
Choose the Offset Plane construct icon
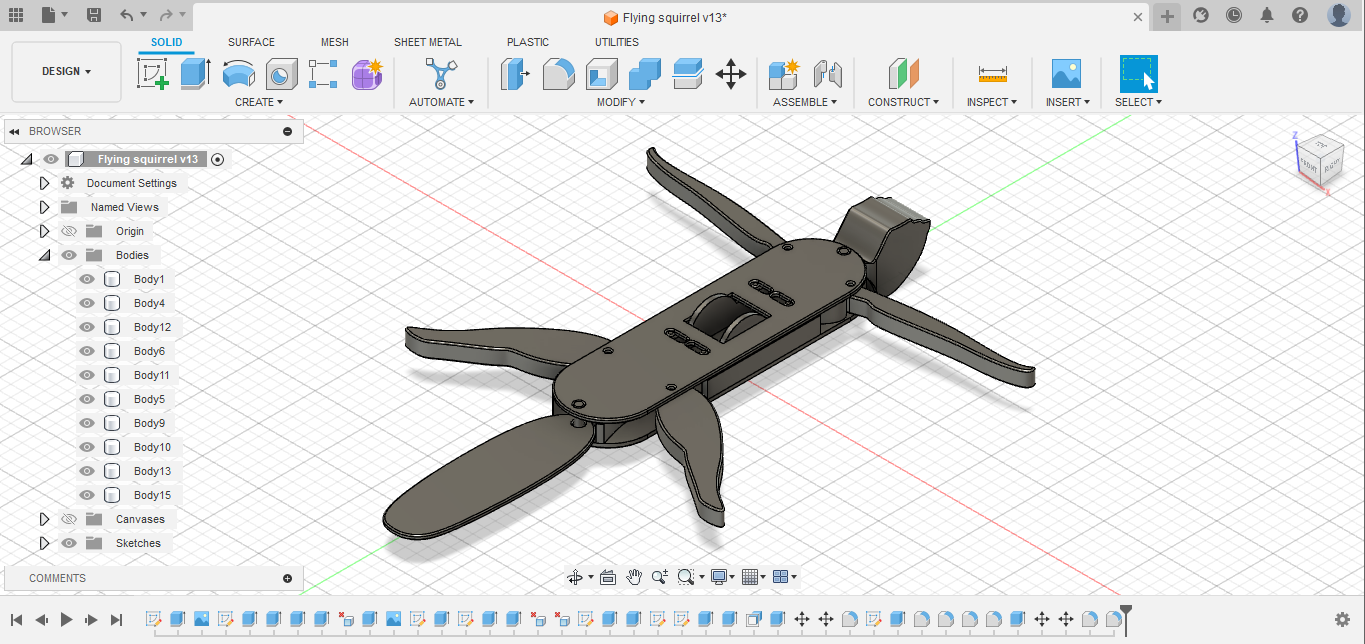point(903,74)
